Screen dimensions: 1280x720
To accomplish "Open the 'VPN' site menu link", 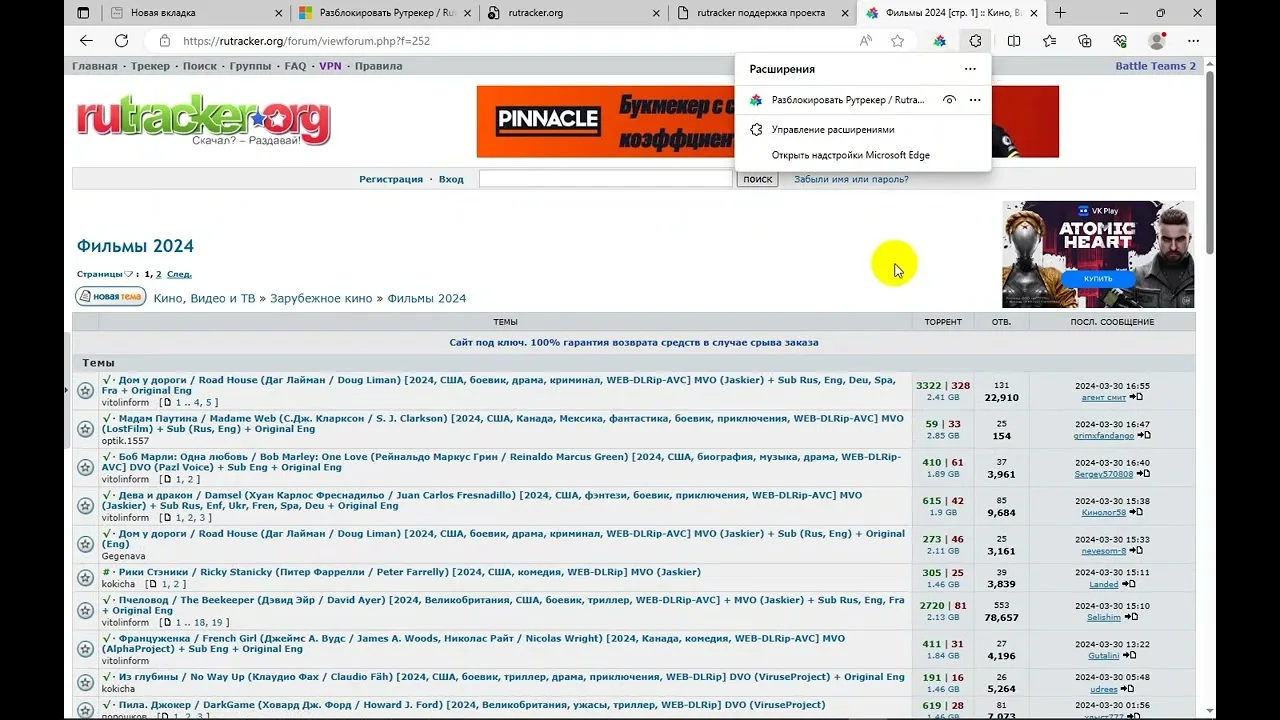I will coord(330,66).
